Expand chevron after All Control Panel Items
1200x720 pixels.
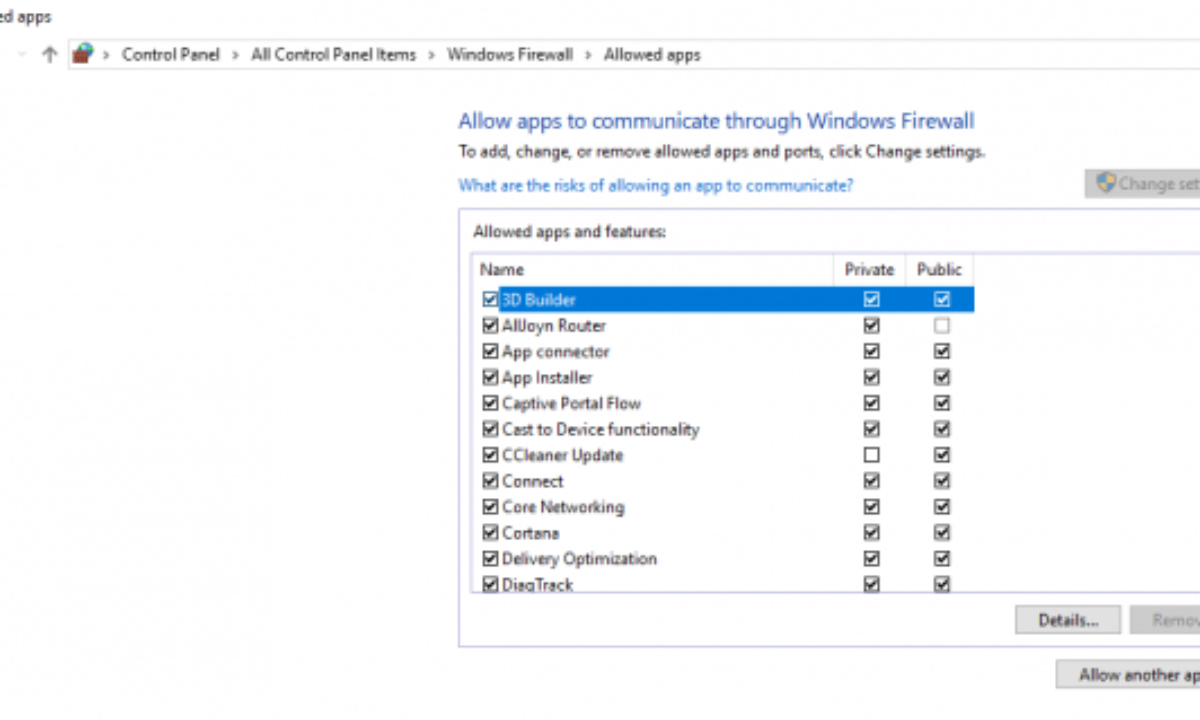[432, 55]
